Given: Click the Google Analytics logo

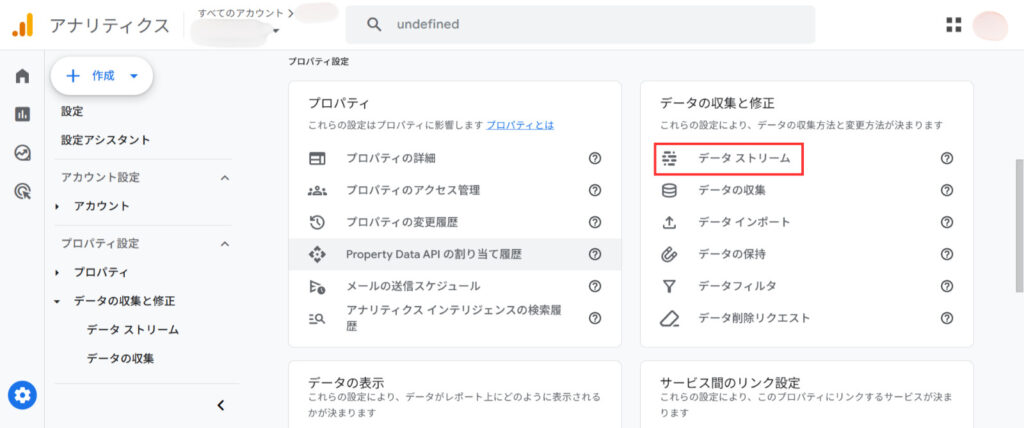Looking at the screenshot, I should coord(23,25).
